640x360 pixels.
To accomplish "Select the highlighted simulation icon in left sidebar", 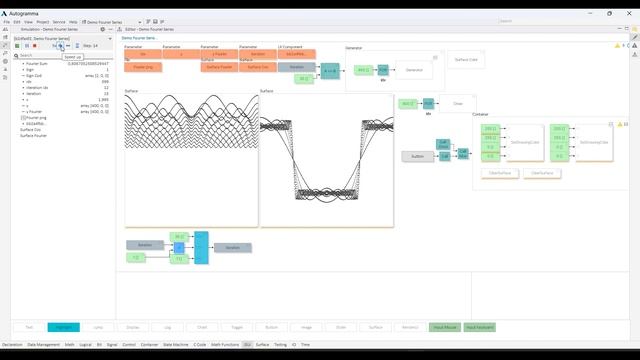I will [x=5, y=45].
